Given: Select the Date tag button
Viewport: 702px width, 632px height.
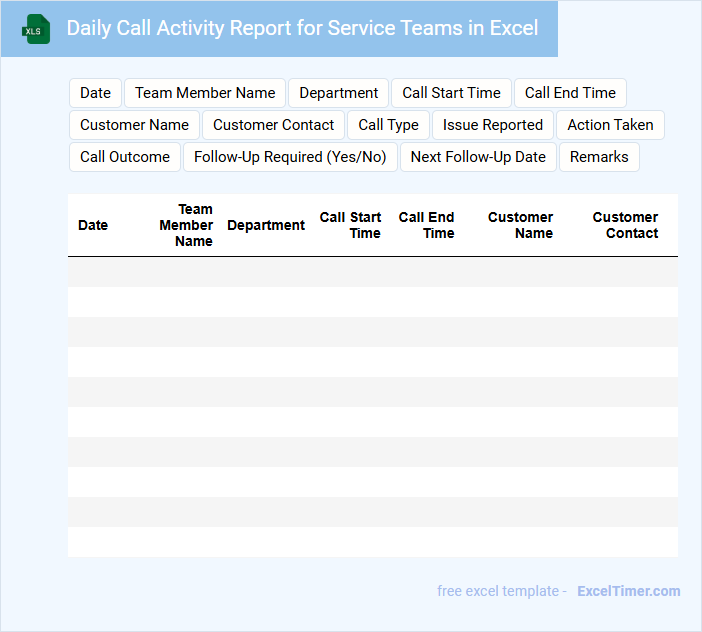Looking at the screenshot, I should coord(95,93).
